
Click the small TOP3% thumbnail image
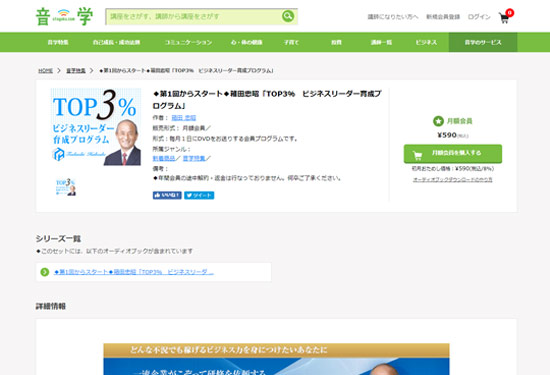(x=66, y=187)
